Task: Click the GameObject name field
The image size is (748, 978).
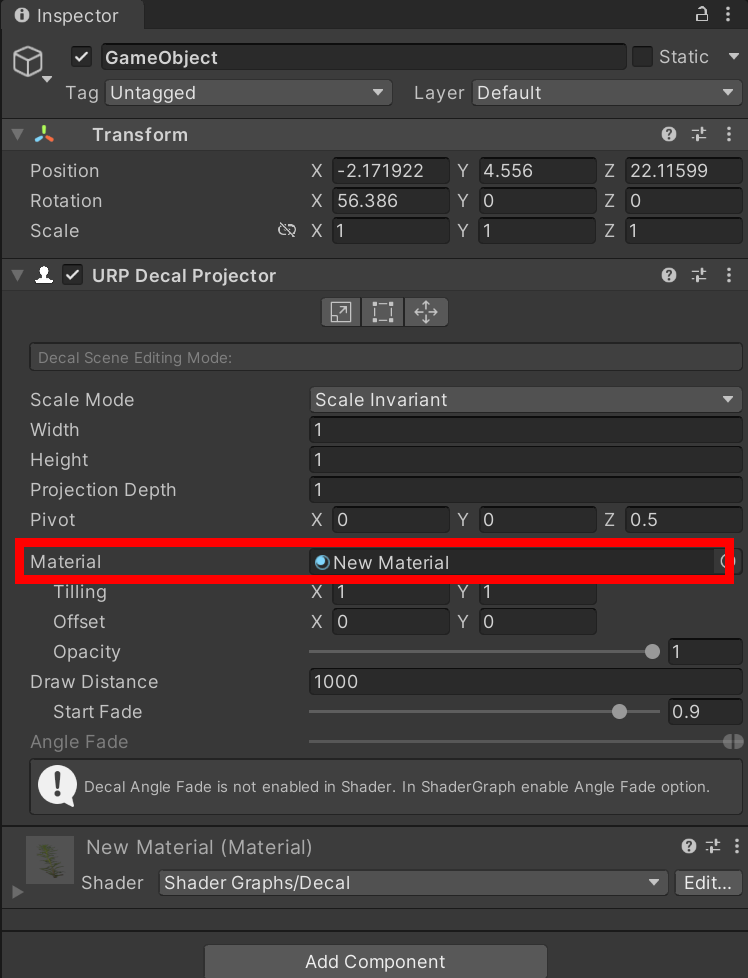Action: point(364,57)
